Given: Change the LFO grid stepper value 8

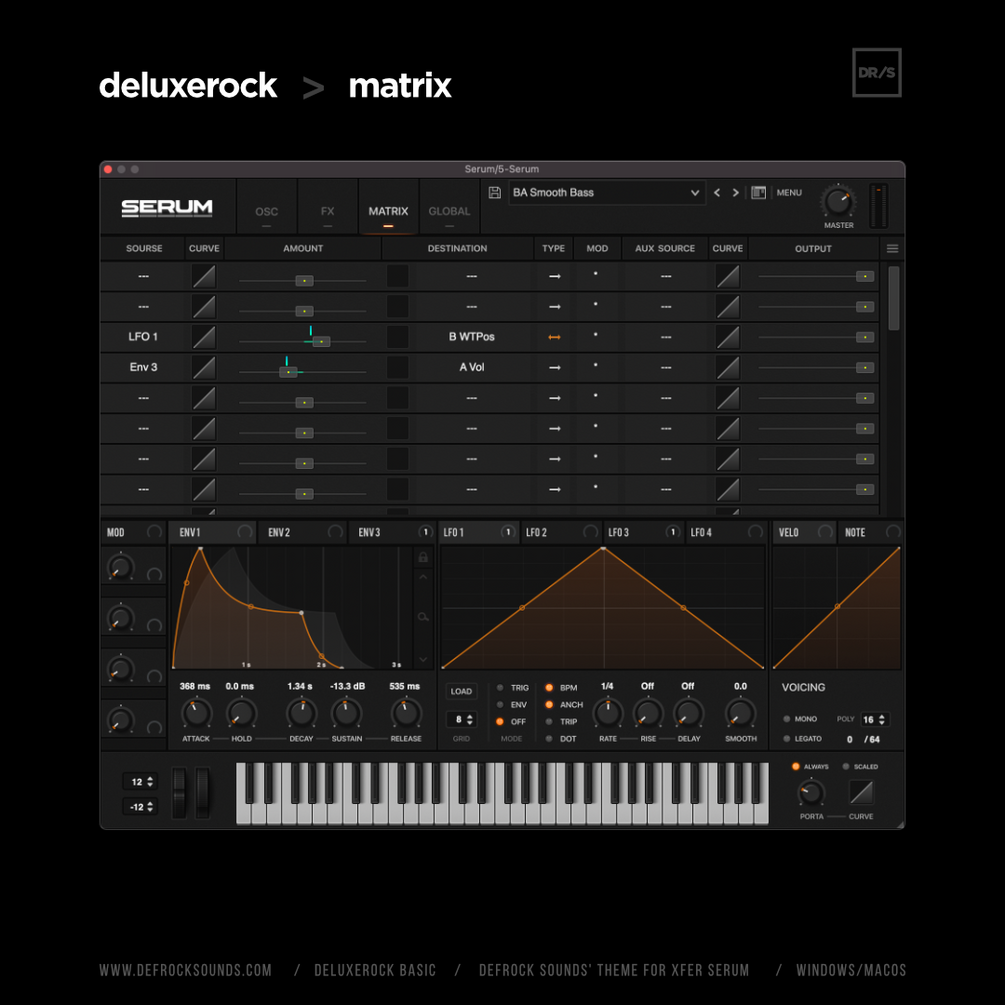Looking at the screenshot, I should 461,719.
